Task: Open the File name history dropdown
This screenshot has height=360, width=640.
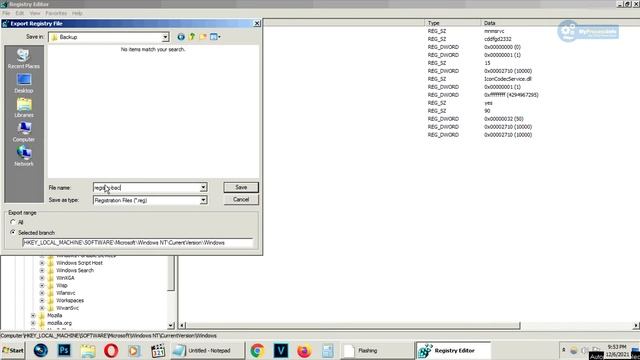Action: point(203,187)
